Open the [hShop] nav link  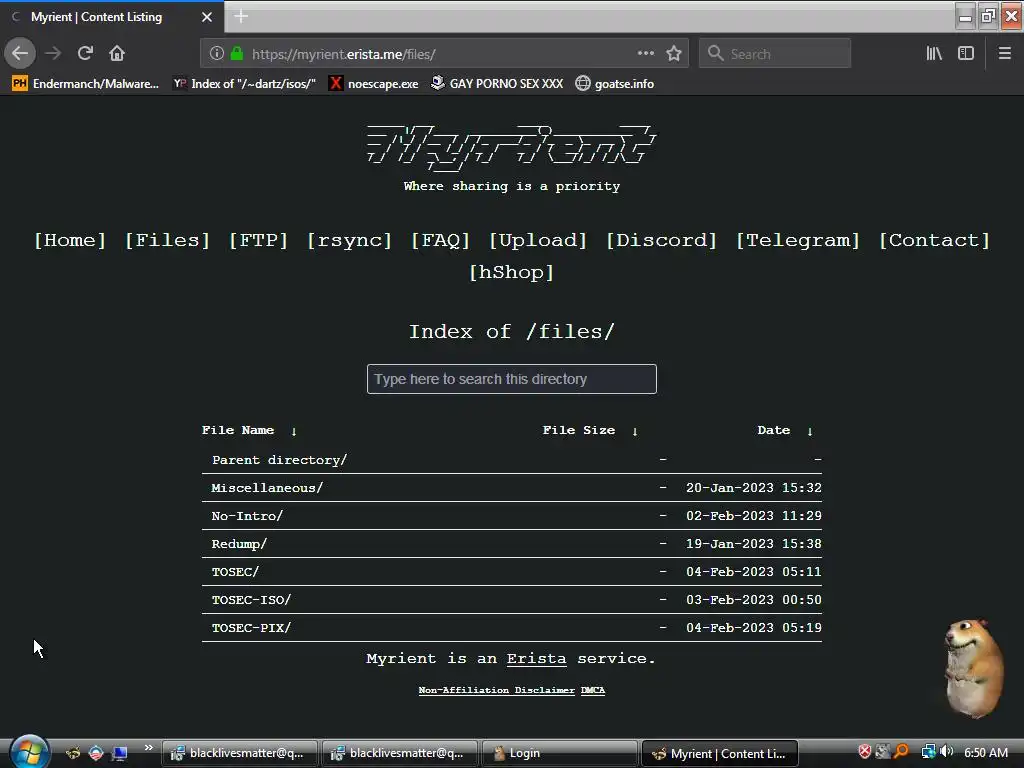tap(512, 272)
